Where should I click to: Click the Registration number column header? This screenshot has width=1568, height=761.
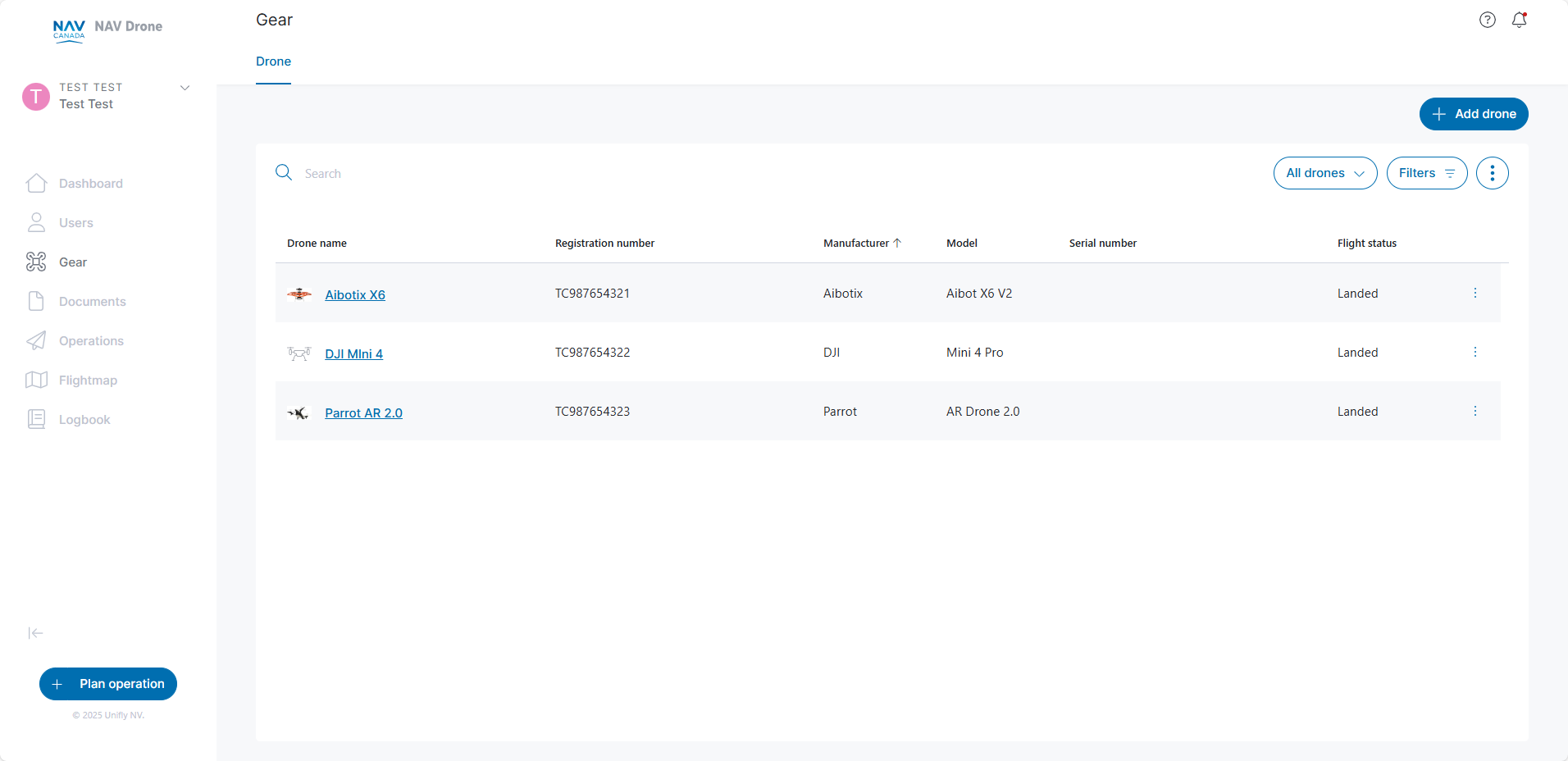click(x=604, y=243)
